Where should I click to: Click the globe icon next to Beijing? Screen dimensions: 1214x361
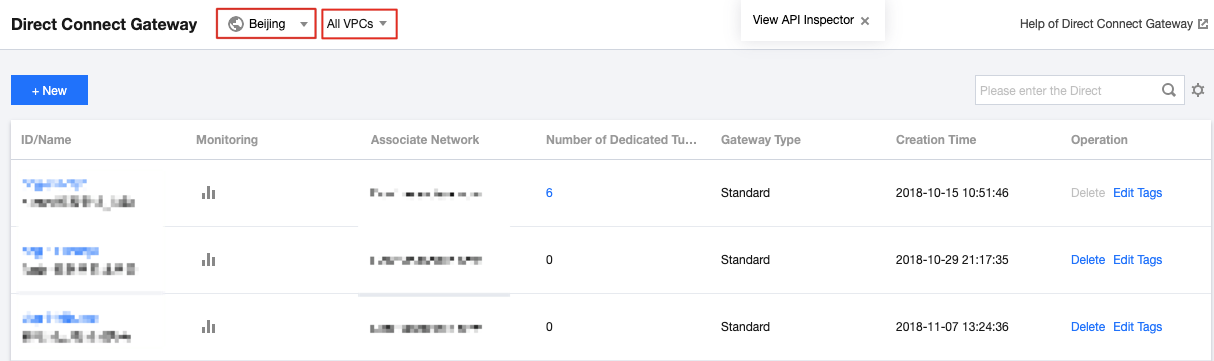coord(236,24)
